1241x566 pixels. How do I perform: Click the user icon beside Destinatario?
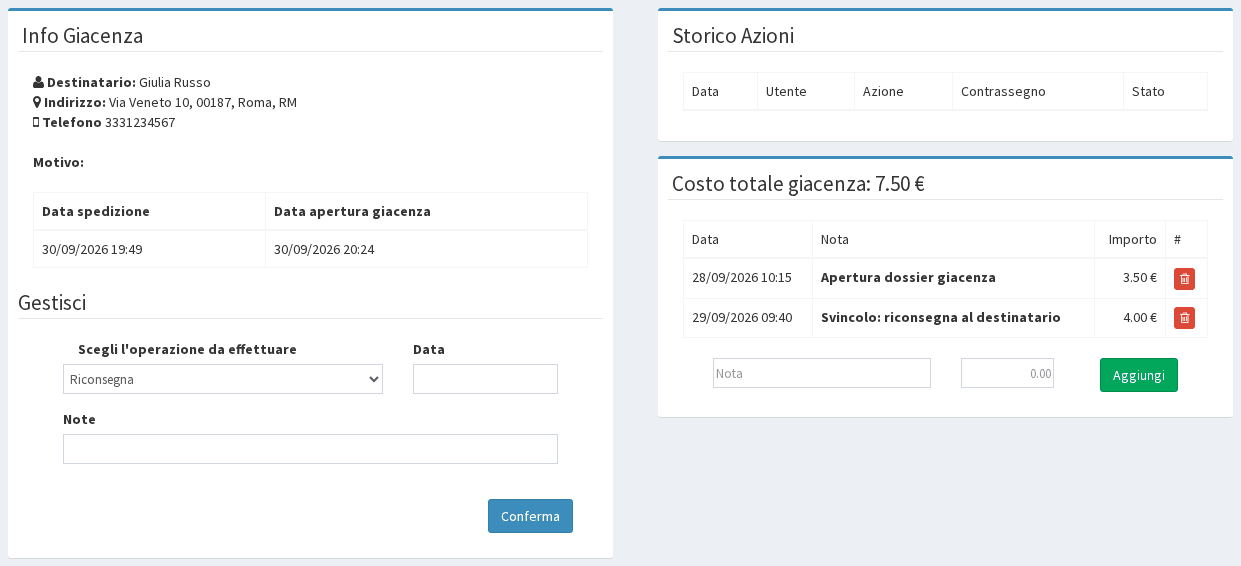pos(38,82)
